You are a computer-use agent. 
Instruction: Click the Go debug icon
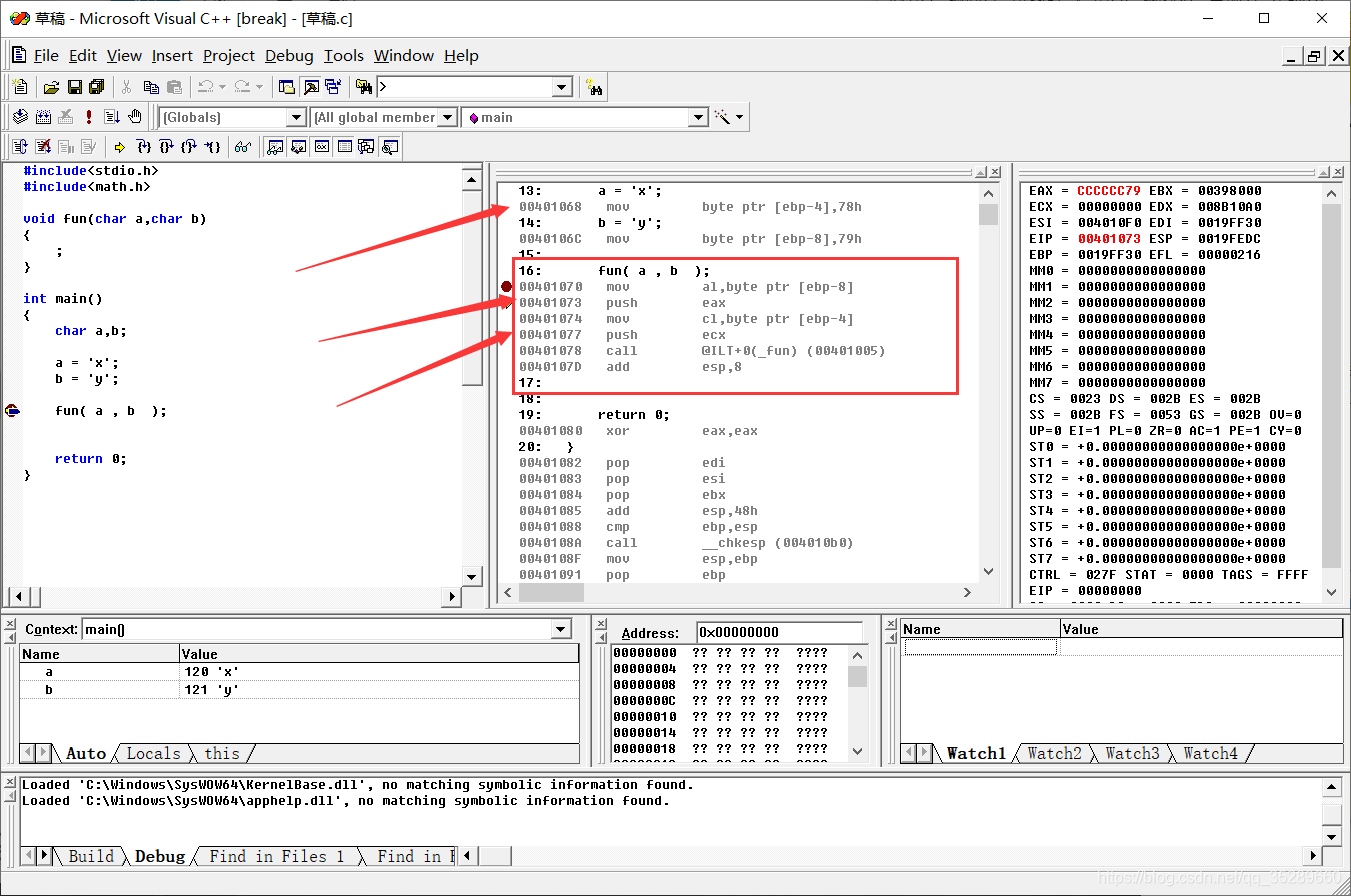112,117
